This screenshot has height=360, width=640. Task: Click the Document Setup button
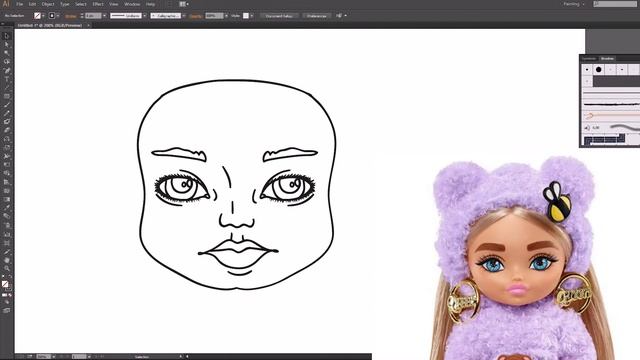point(279,16)
